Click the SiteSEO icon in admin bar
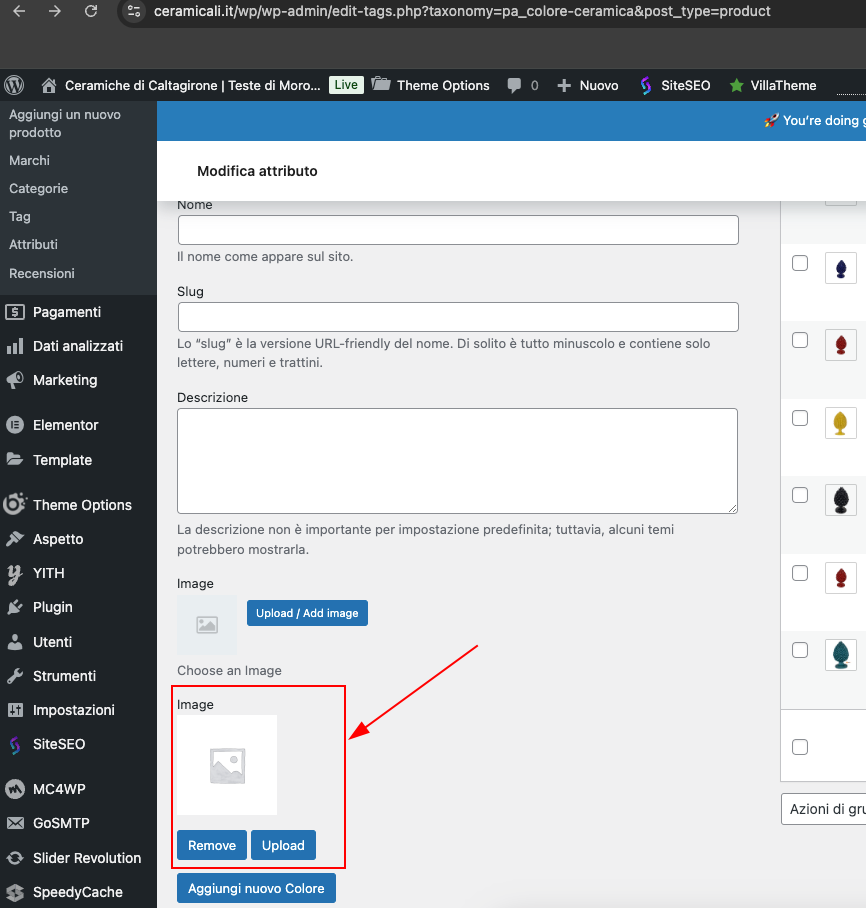Image resolution: width=866 pixels, height=908 pixels. point(646,86)
